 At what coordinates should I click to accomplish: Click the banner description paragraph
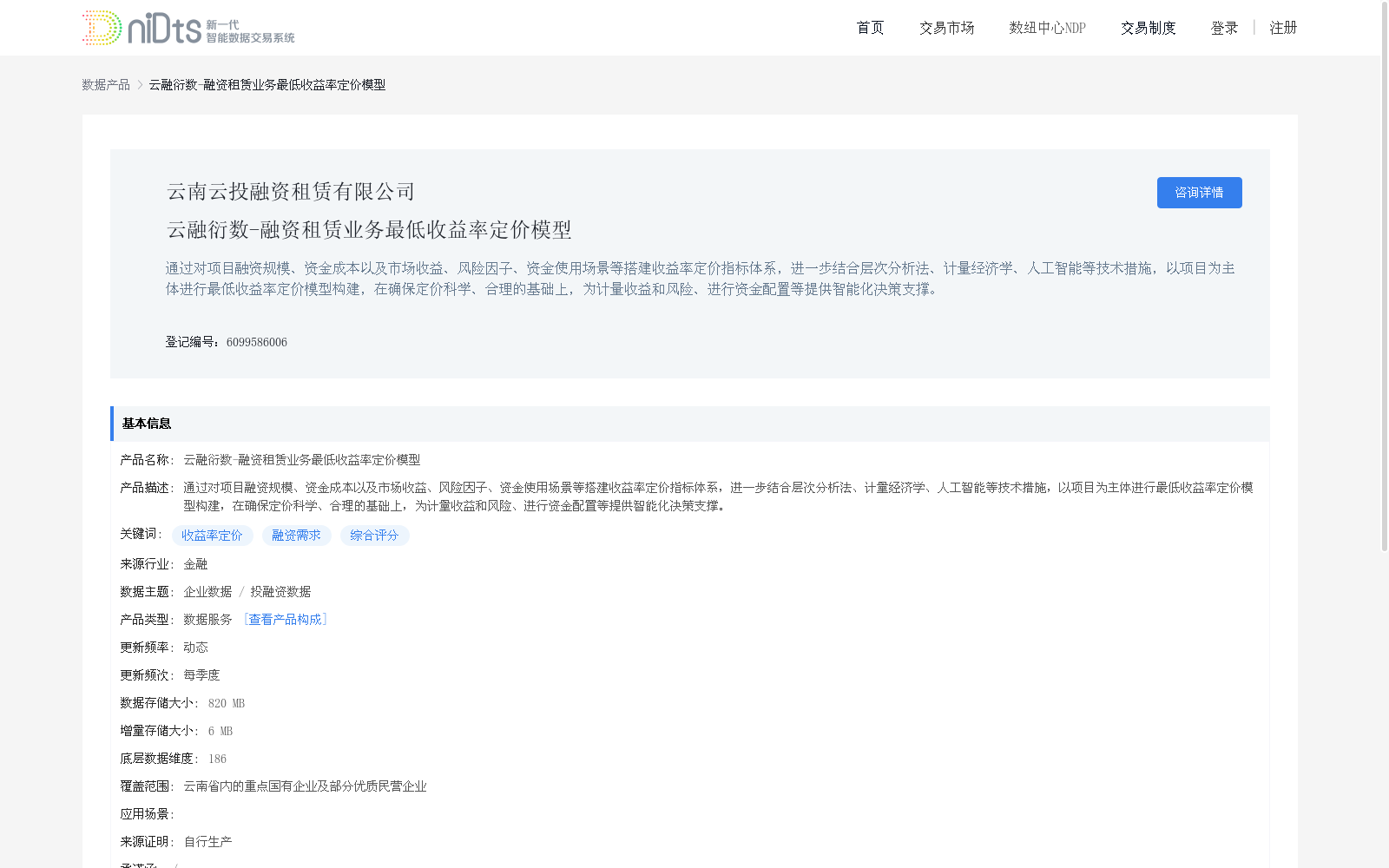(701, 279)
